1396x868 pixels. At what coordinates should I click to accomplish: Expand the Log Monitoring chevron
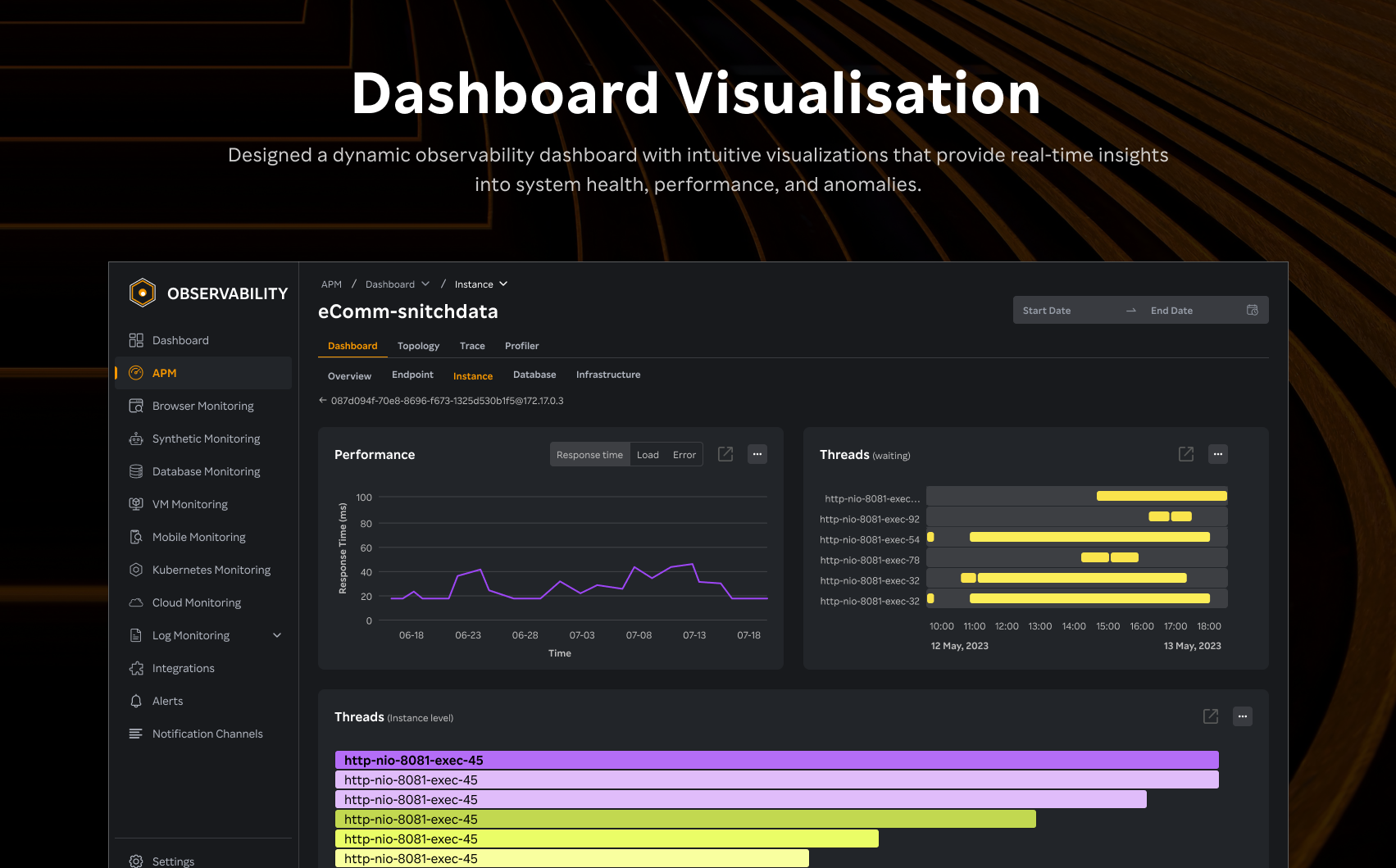point(277,635)
